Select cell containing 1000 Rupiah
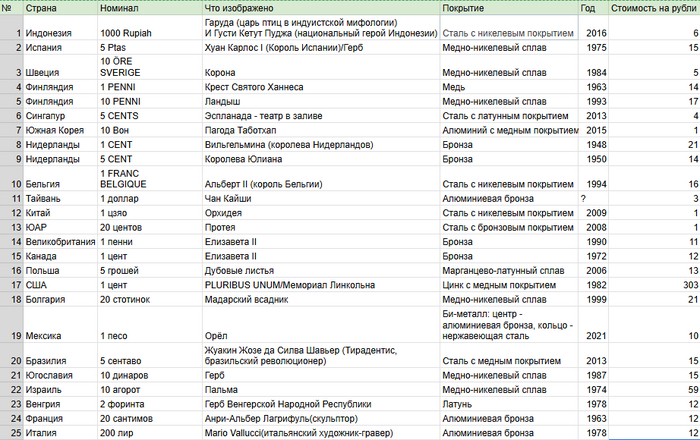The image size is (700, 440). (150, 28)
